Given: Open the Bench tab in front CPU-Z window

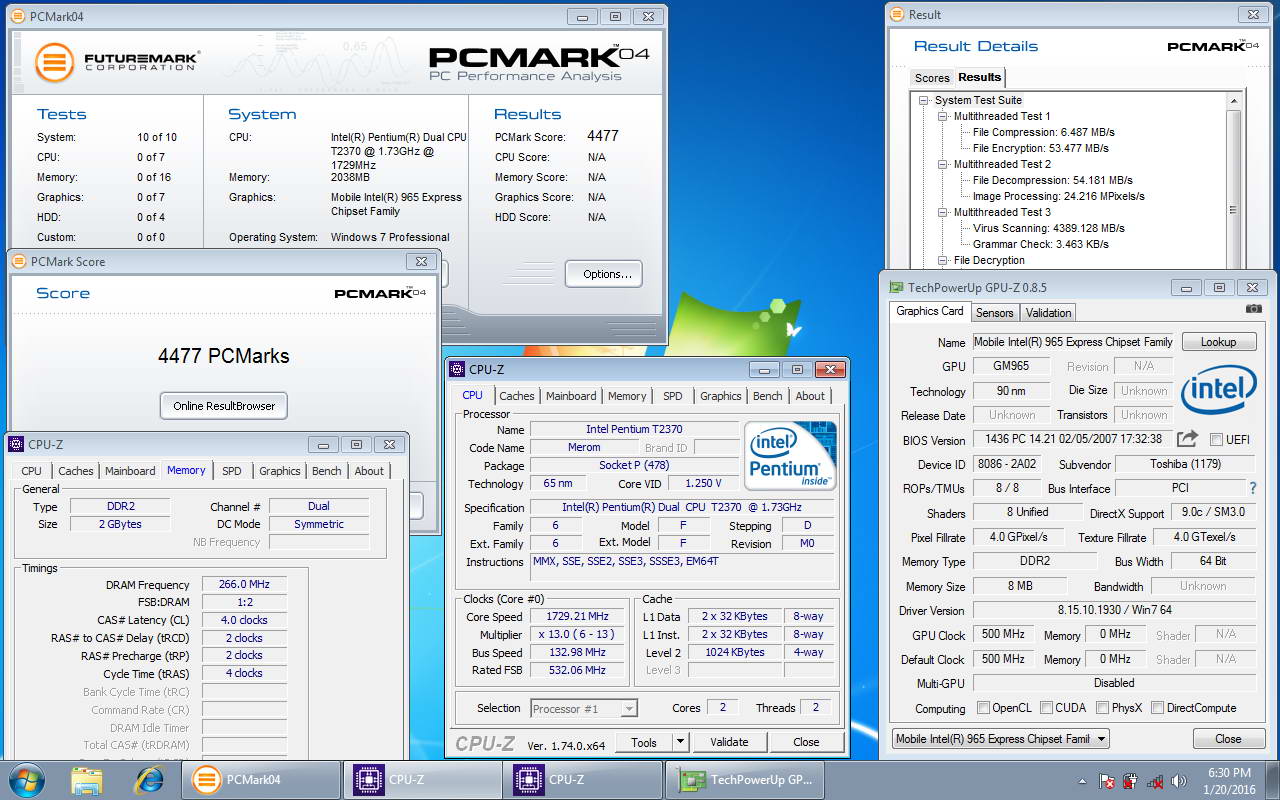Looking at the screenshot, I should pos(768,396).
